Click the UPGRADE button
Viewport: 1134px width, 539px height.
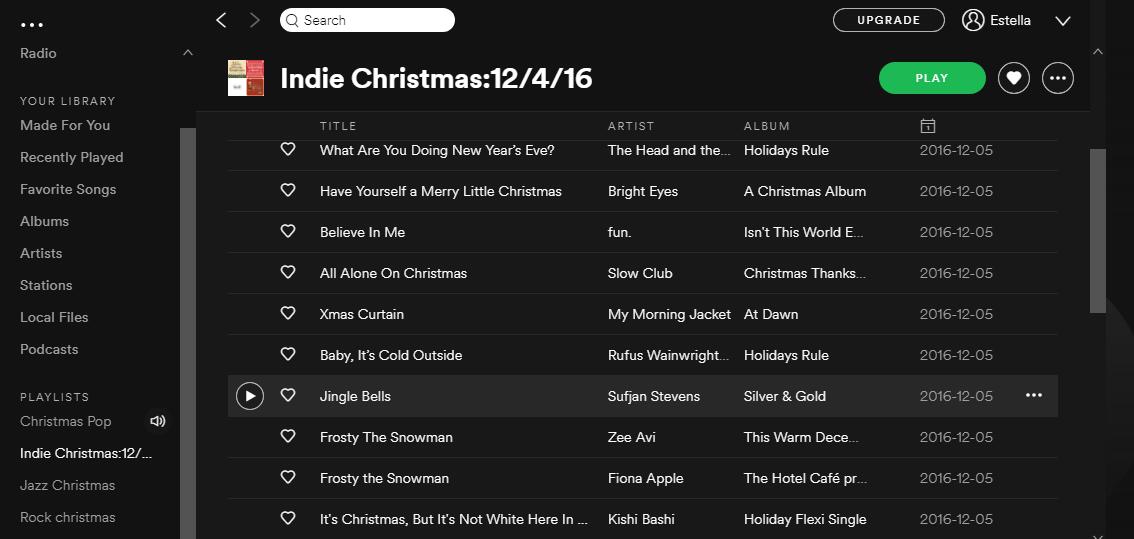point(888,20)
